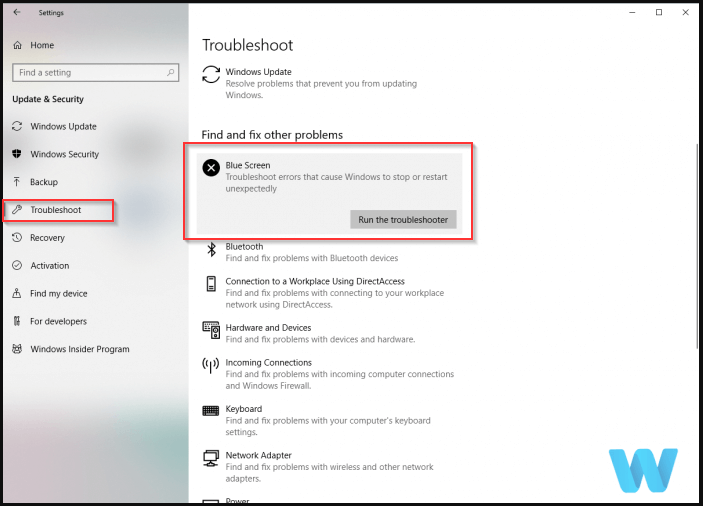
Task: Click the Incoming Connections antenna icon
Action: [210, 365]
